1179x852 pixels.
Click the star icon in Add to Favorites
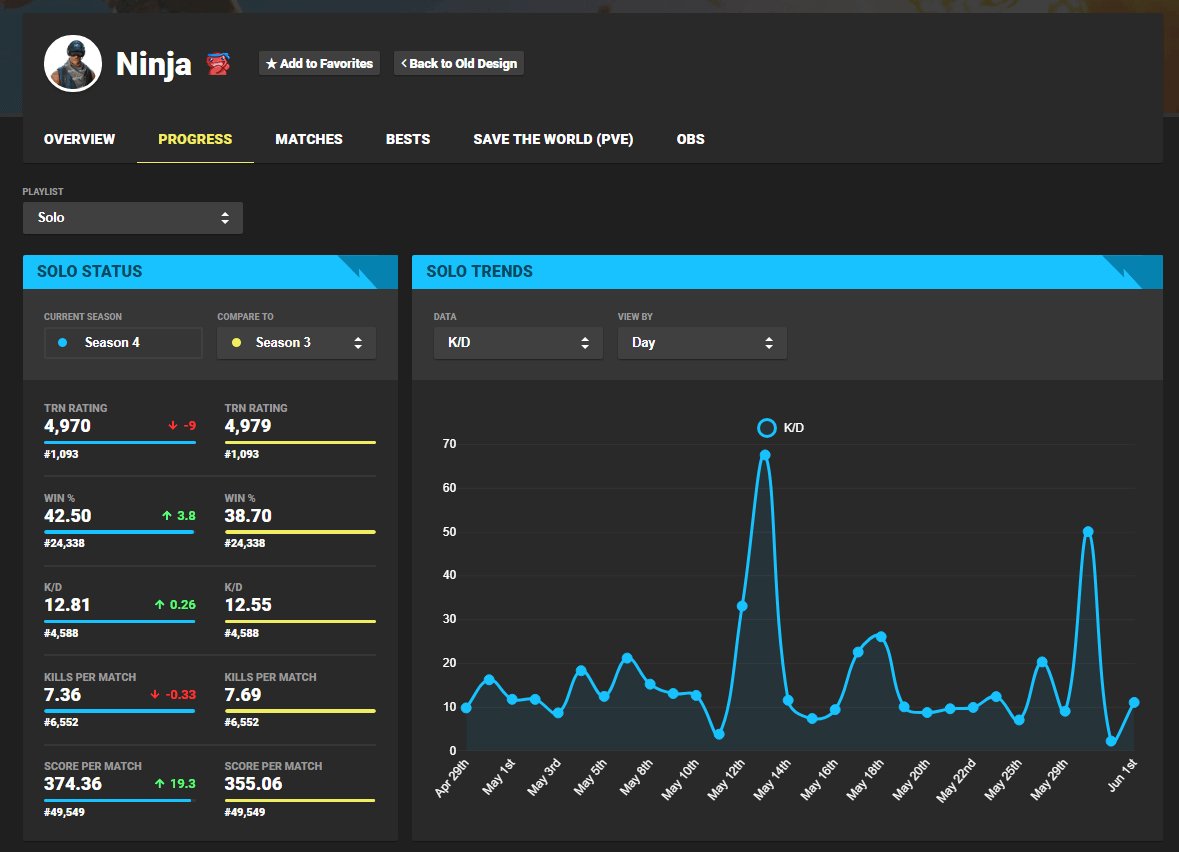(270, 63)
